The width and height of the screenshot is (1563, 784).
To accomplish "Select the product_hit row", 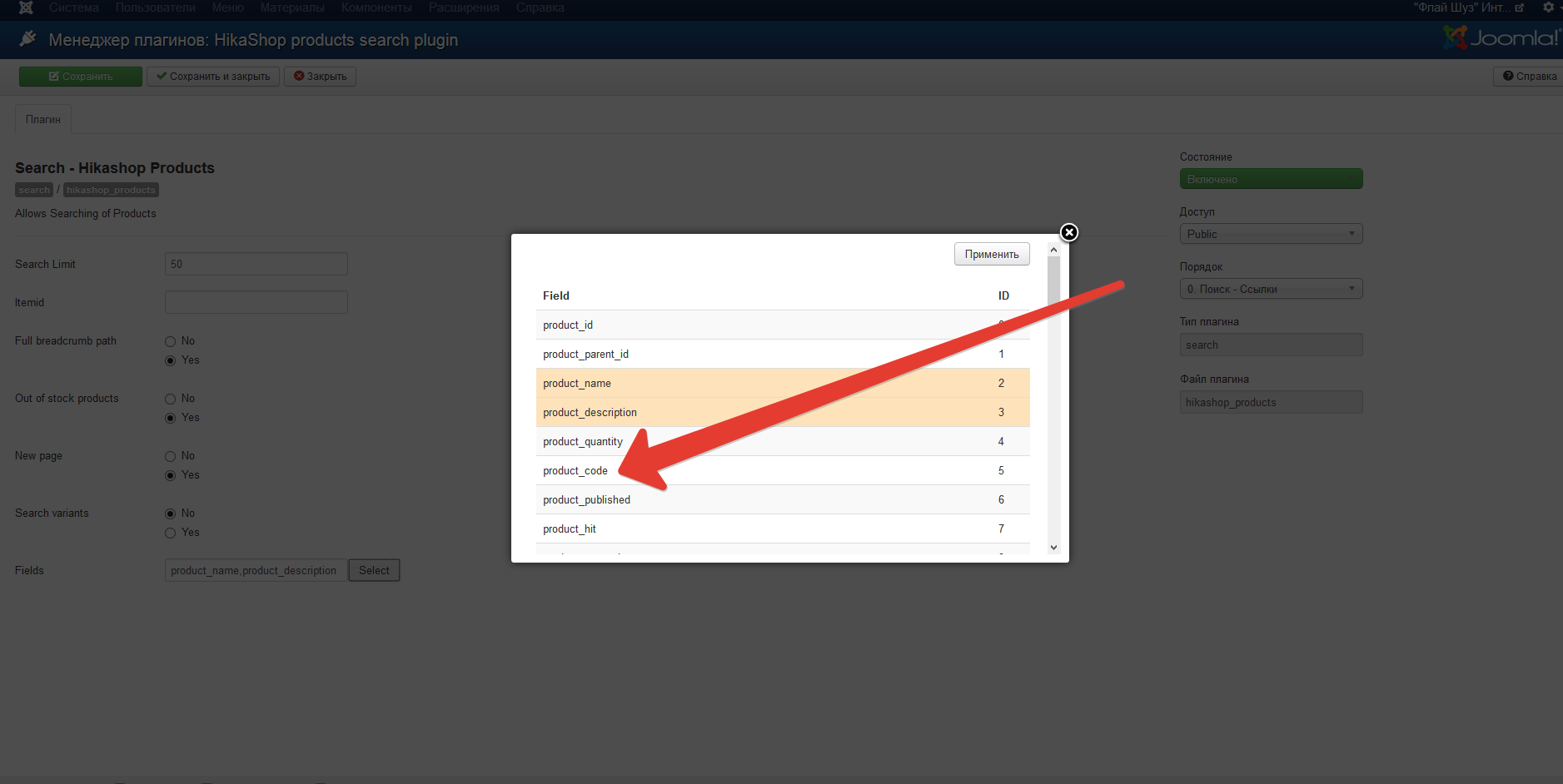I will point(783,528).
